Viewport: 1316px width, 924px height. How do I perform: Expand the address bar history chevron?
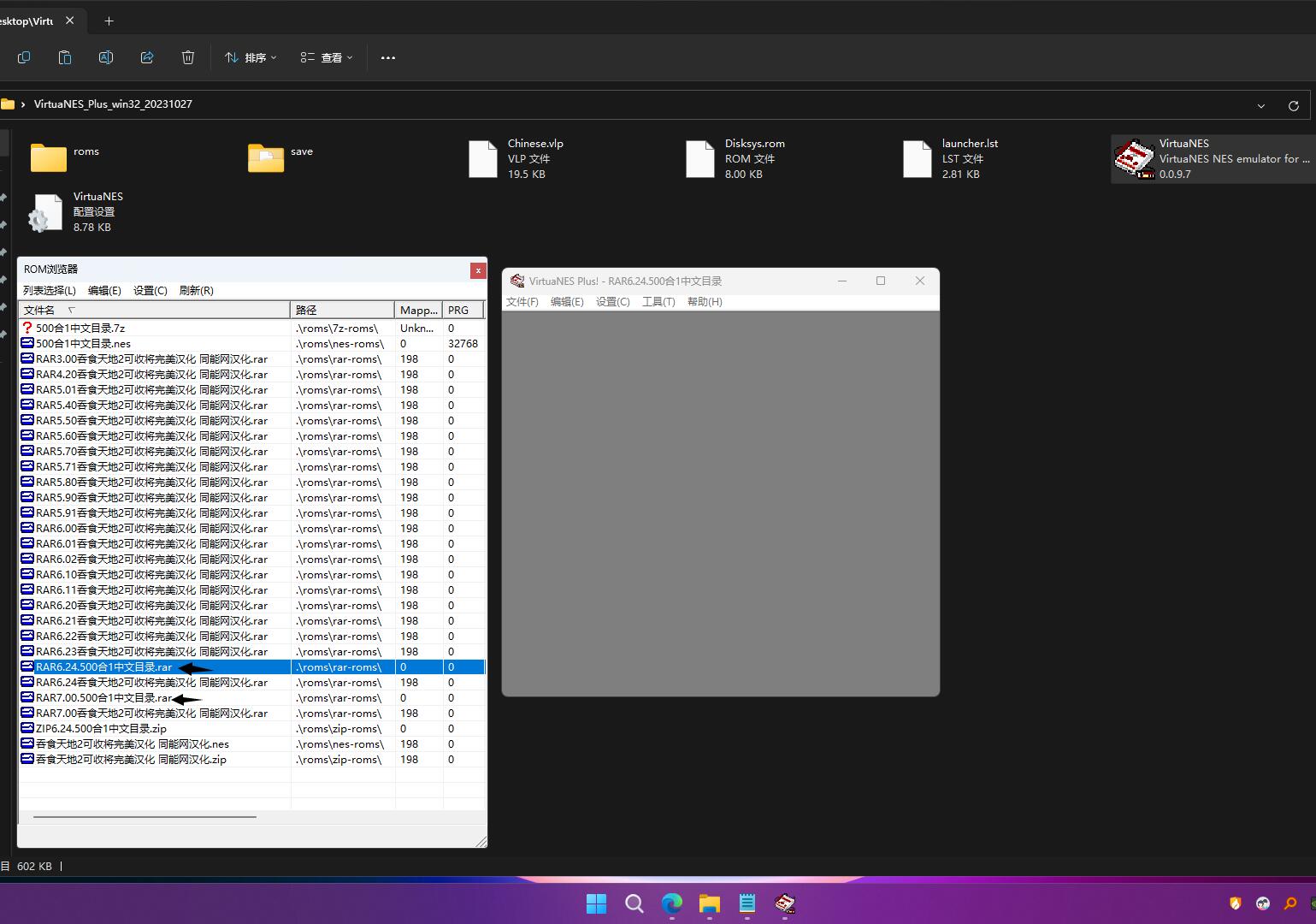coord(1261,105)
